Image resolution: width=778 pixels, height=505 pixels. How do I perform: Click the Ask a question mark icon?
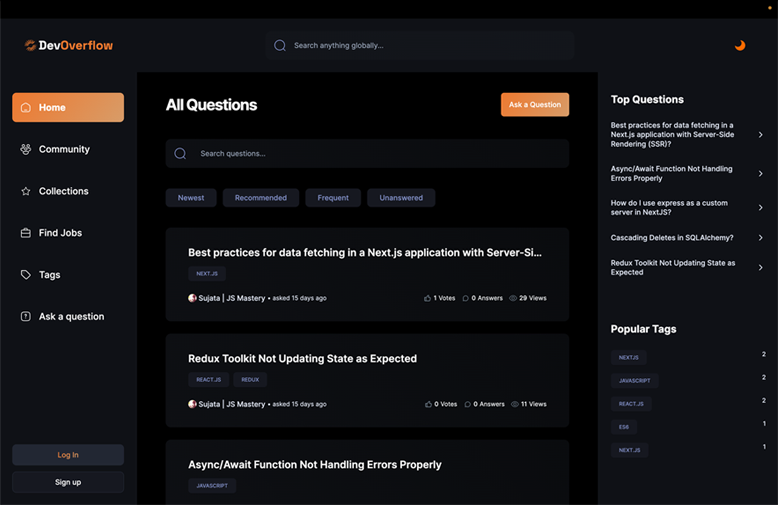coord(26,316)
